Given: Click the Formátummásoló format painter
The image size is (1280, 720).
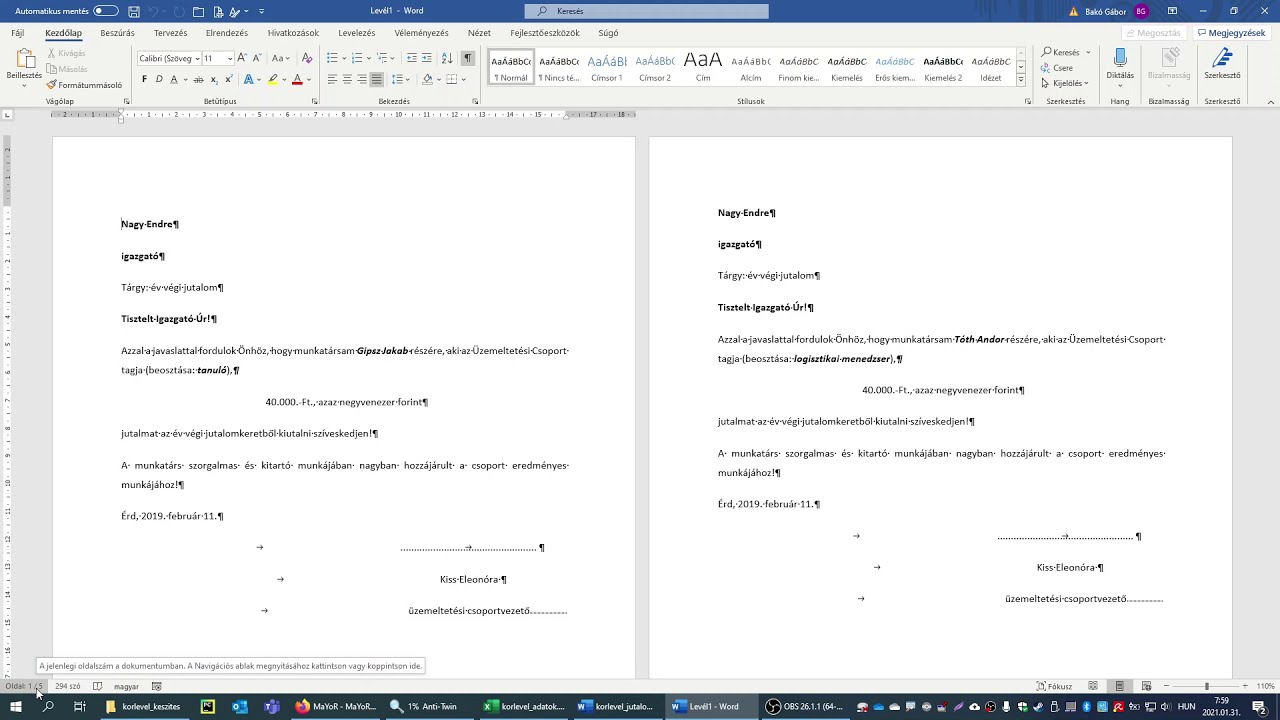Looking at the screenshot, I should click(x=84, y=85).
